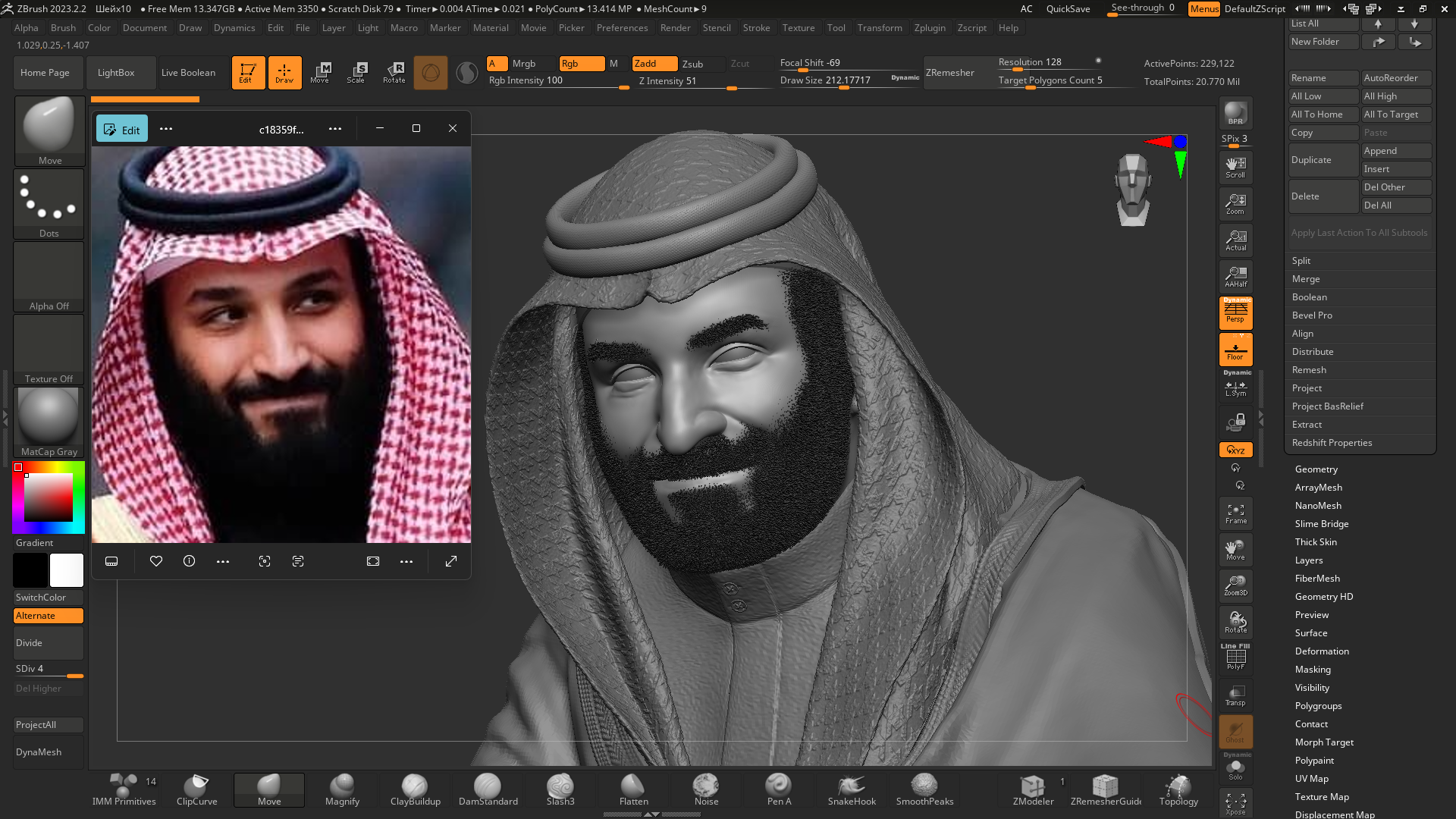1456x819 pixels.
Task: Open the Zplugin menu
Action: pyautogui.click(x=930, y=28)
